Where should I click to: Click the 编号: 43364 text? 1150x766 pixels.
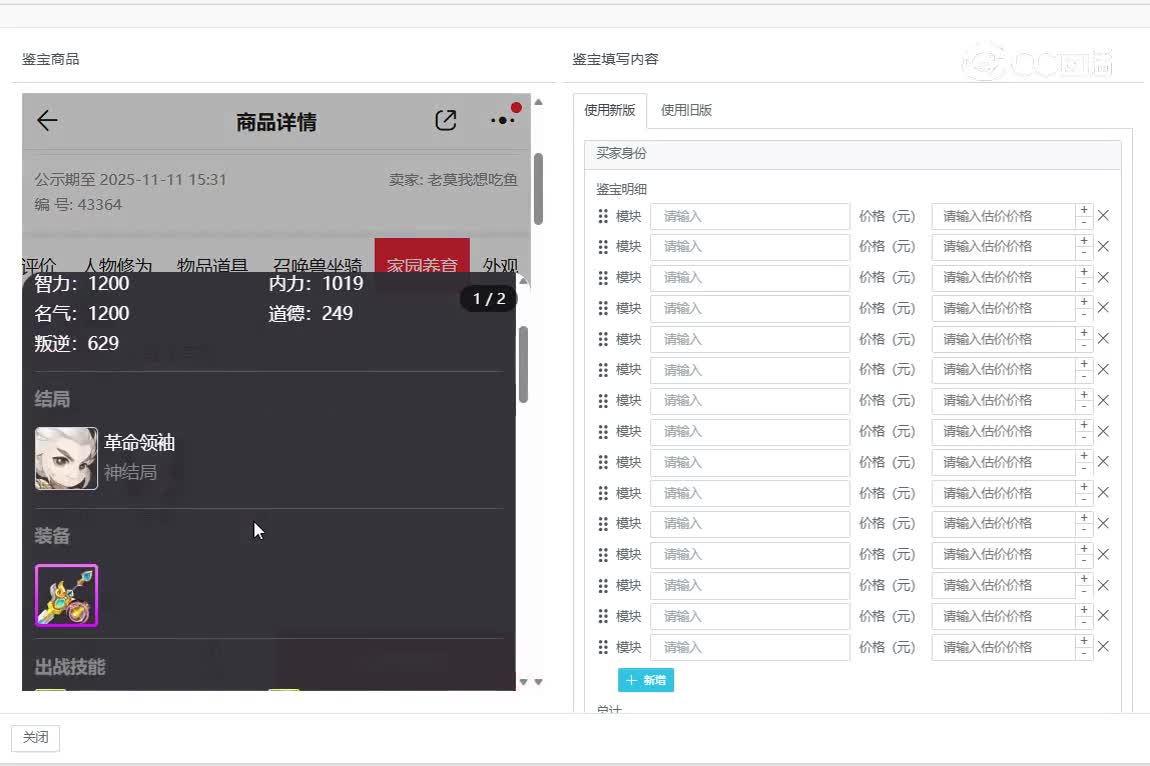point(78,205)
